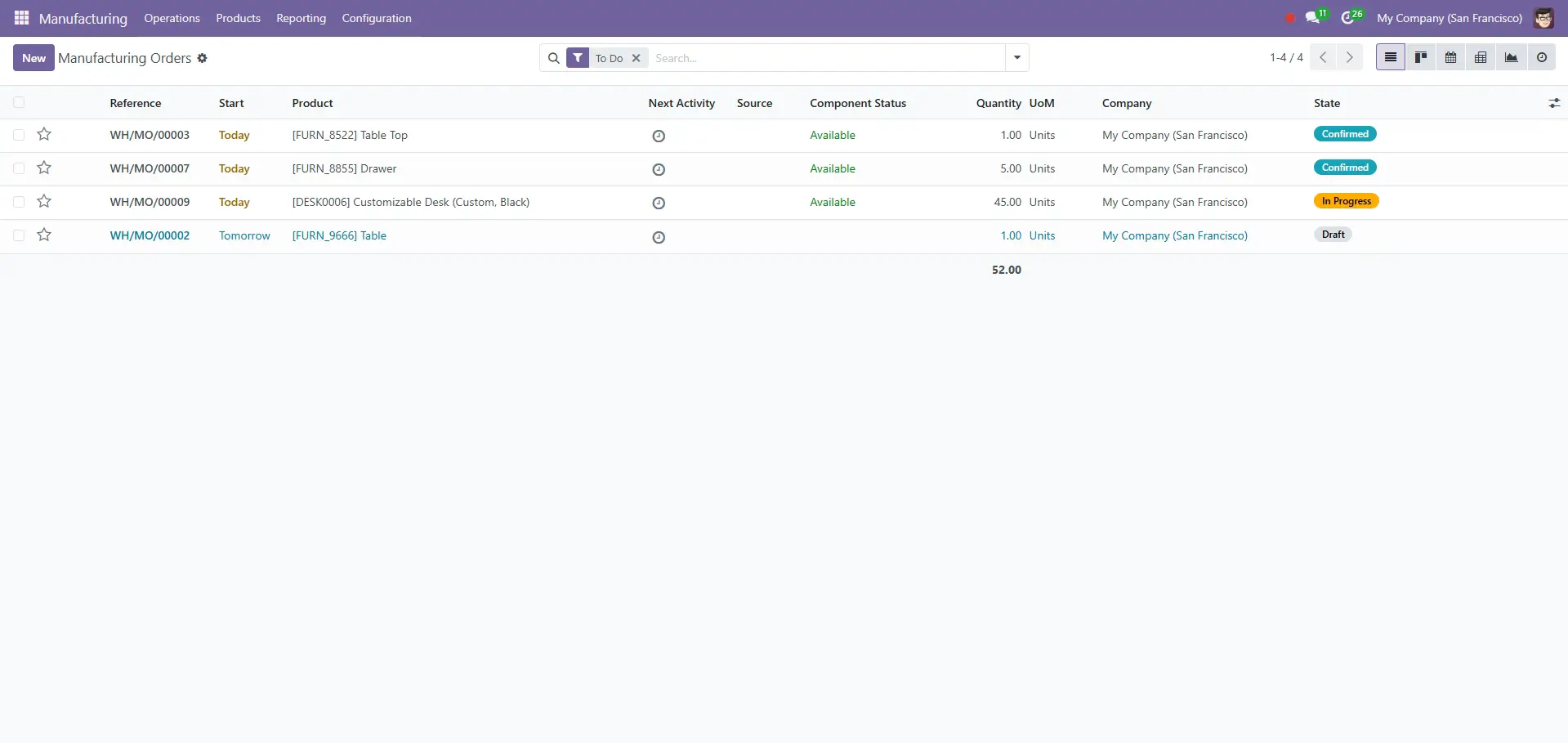Image resolution: width=1568 pixels, height=743 pixels.
Task: Star the WH/MO/00003 order as favorite
Action: tap(44, 135)
